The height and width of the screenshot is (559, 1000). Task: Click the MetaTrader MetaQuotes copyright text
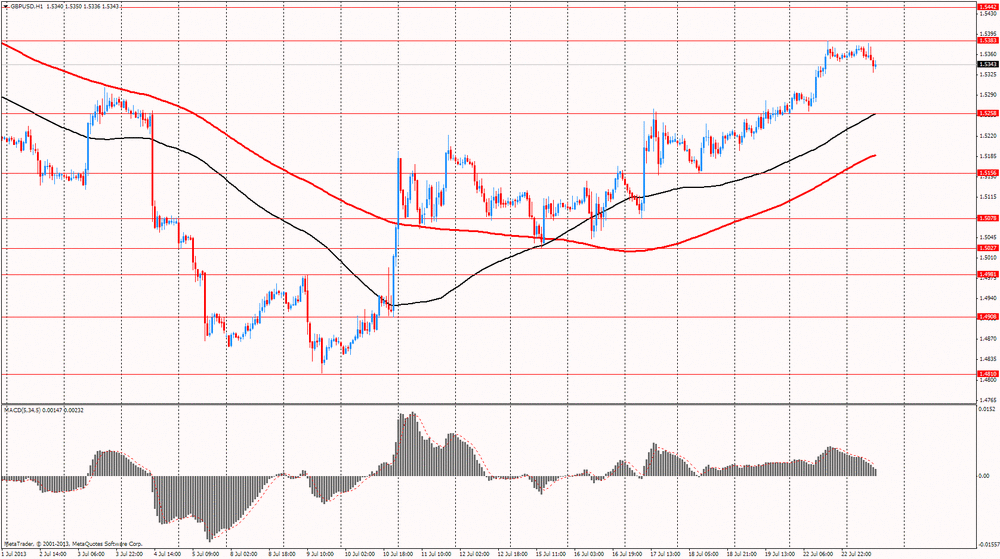click(x=73, y=544)
